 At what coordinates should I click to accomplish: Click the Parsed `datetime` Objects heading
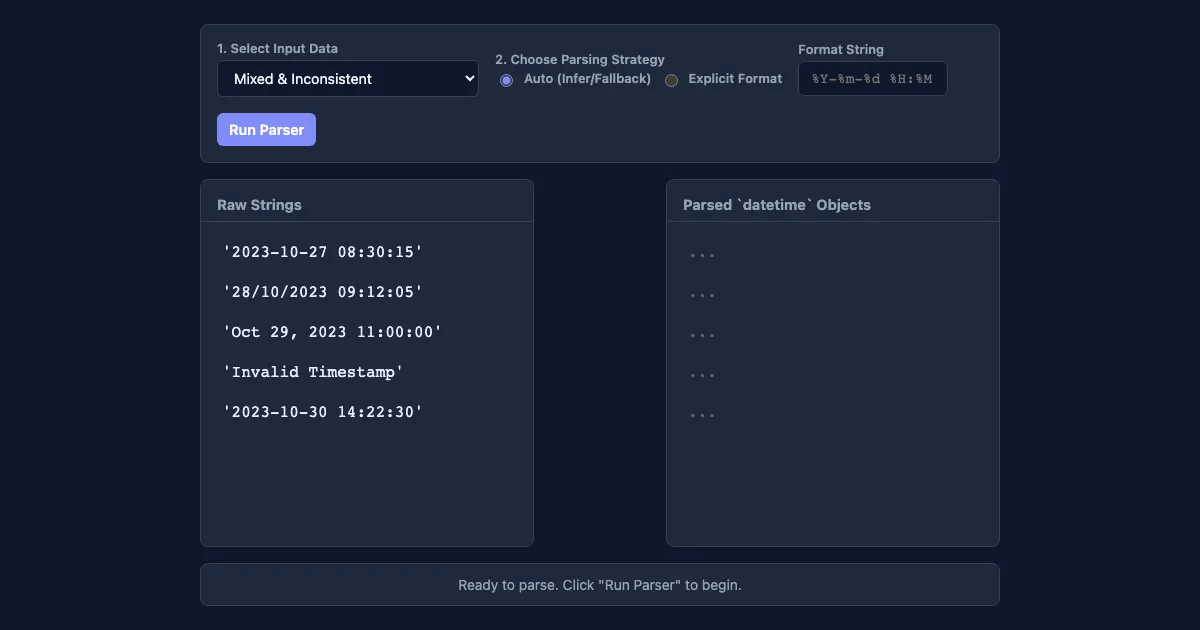(x=777, y=205)
